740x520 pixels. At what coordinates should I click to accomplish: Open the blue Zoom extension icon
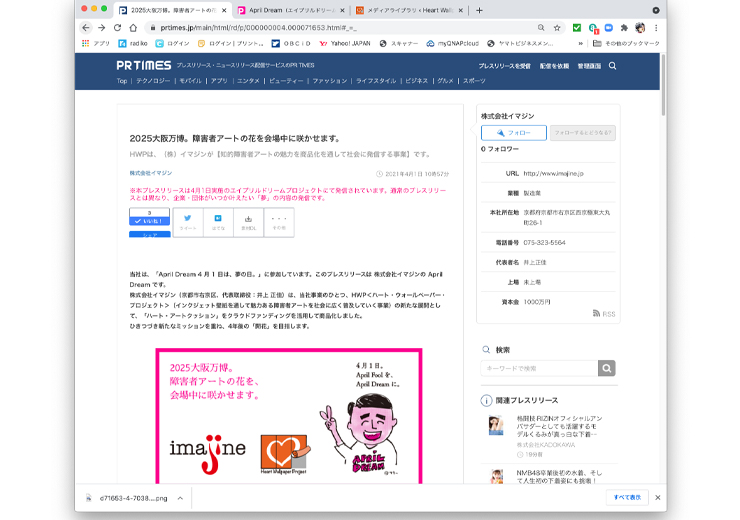click(x=609, y=28)
